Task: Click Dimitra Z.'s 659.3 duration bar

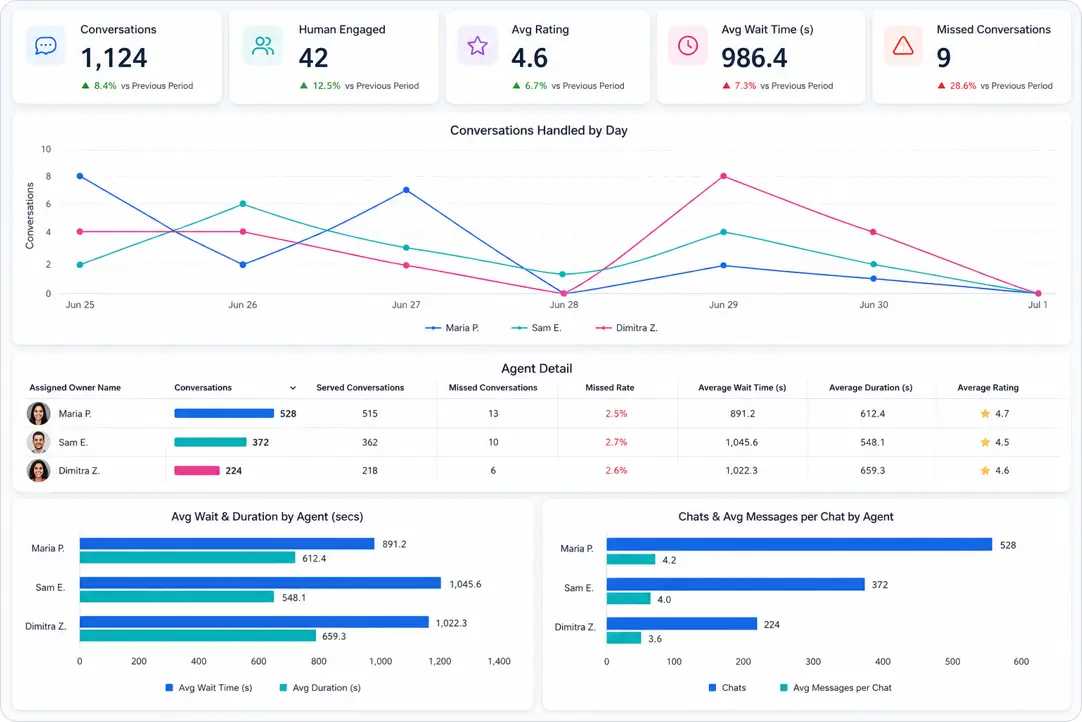Action: coord(198,636)
